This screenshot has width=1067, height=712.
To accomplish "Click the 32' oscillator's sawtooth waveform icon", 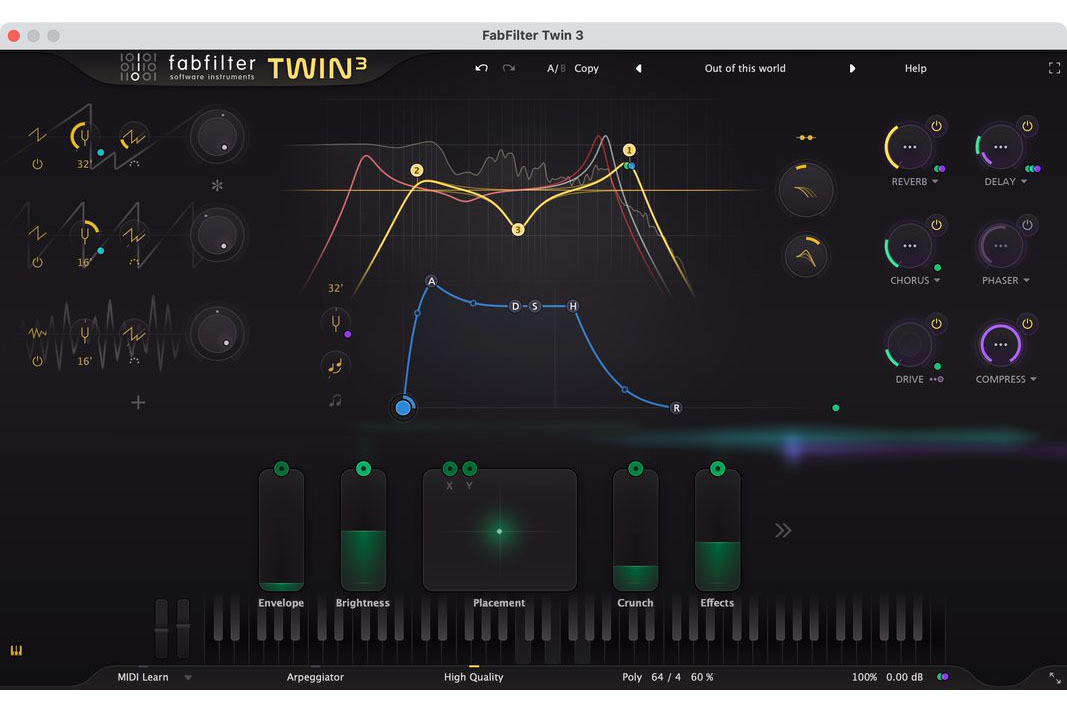I will click(x=37, y=135).
